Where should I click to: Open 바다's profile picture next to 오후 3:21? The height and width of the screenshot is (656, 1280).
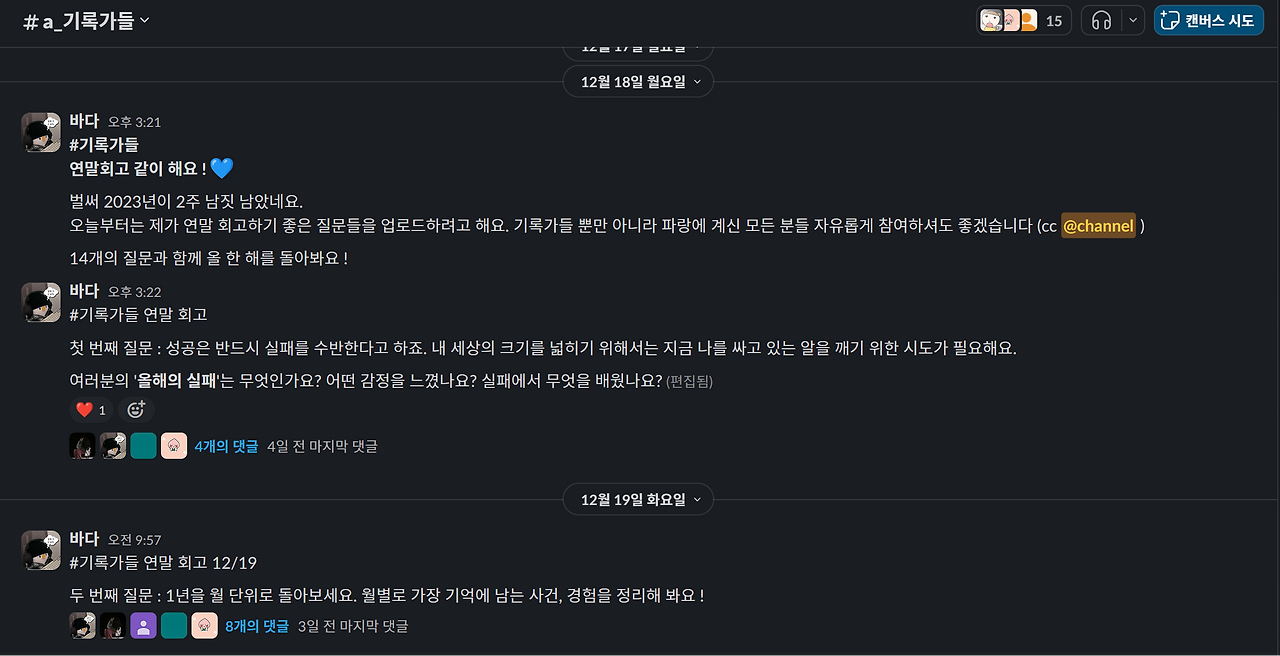(41, 132)
